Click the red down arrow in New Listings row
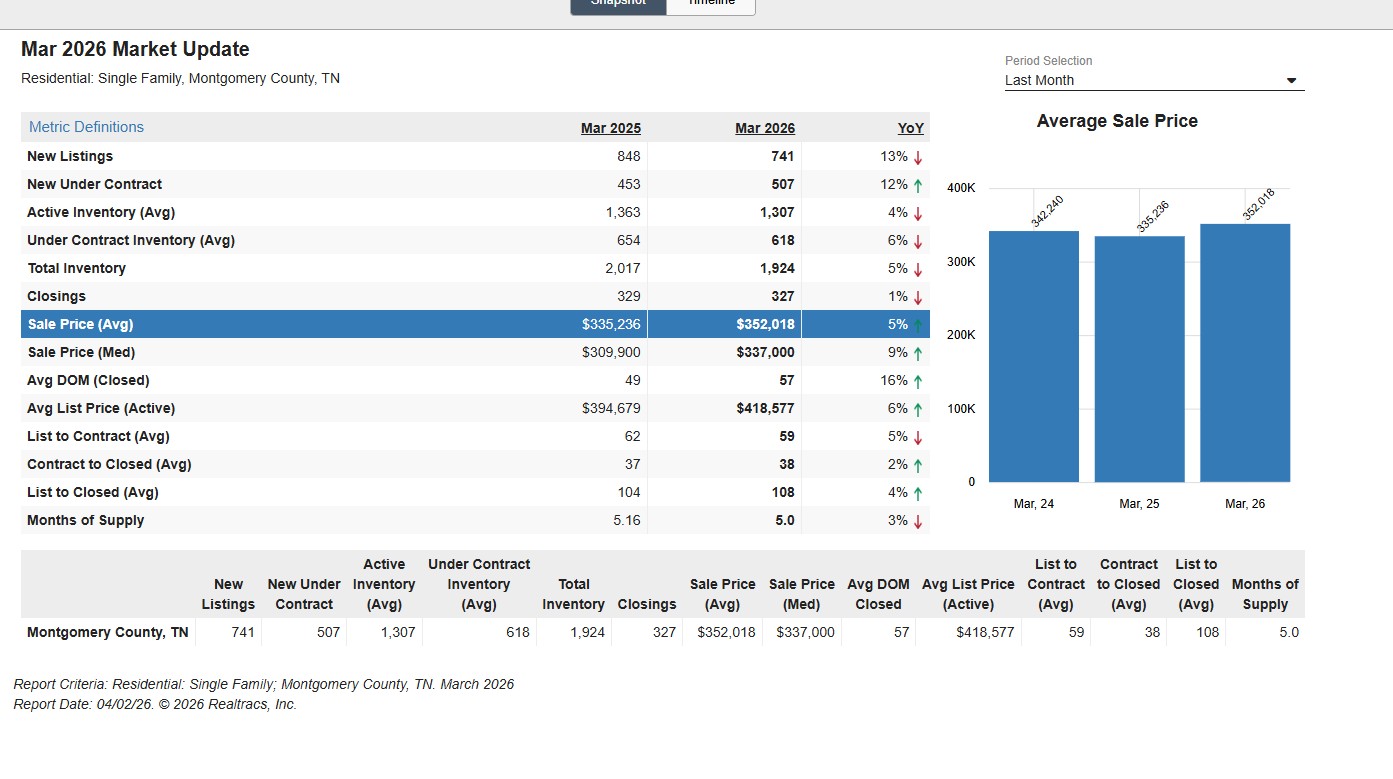Viewport: 1393px width, 779px height. [918, 157]
